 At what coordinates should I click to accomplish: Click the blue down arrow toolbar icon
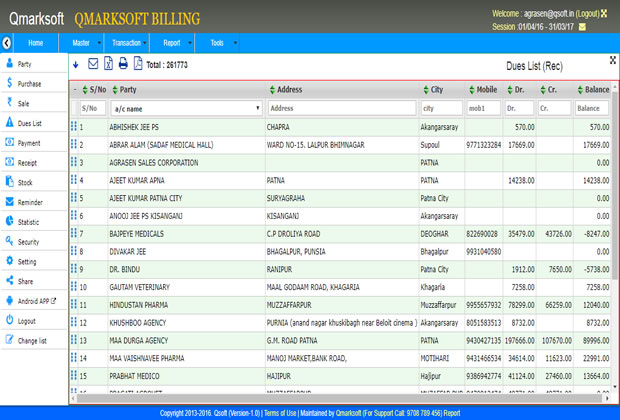(76, 64)
